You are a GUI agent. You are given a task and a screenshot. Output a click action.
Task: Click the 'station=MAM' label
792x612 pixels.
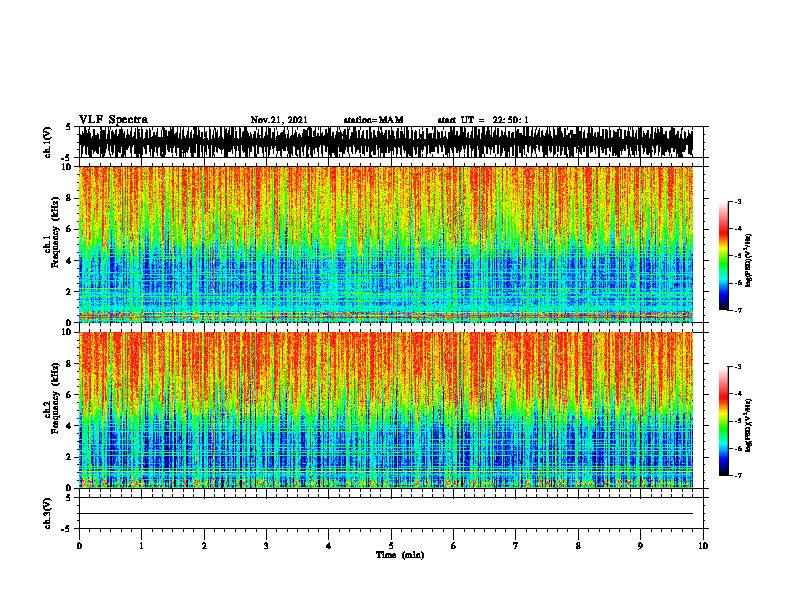pyautogui.click(x=373, y=120)
